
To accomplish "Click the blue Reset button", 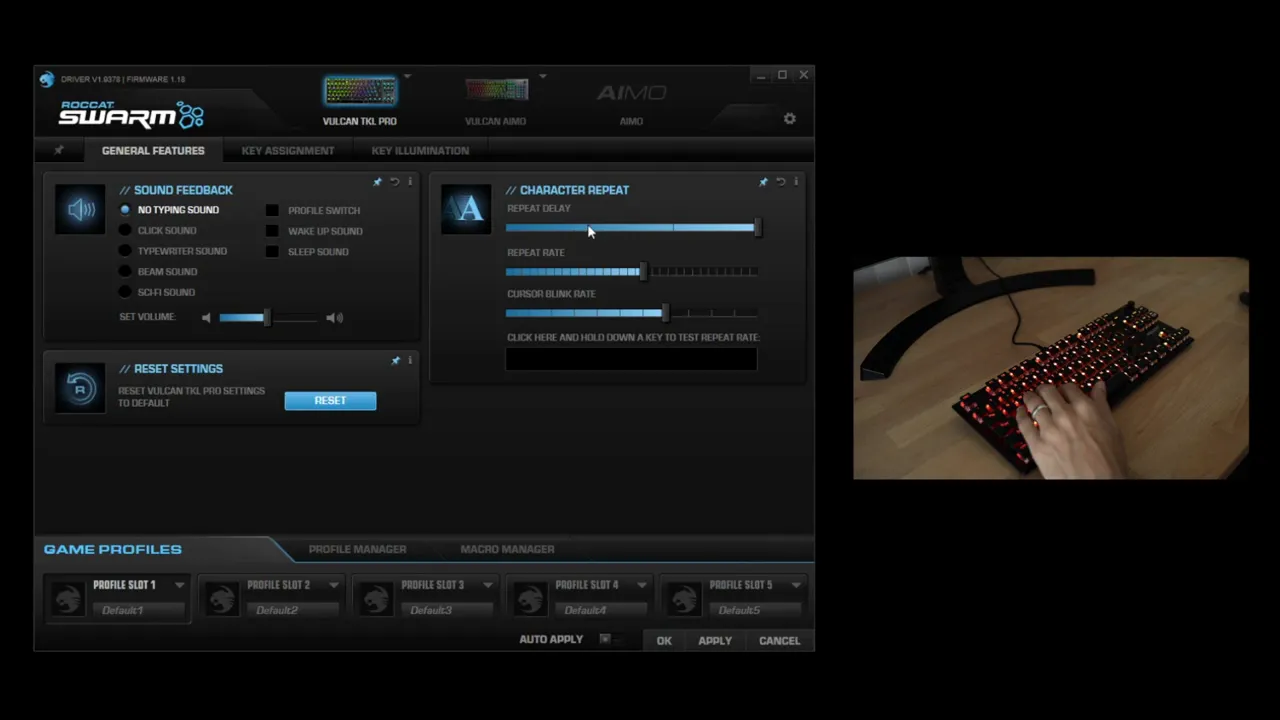I will (x=330, y=400).
